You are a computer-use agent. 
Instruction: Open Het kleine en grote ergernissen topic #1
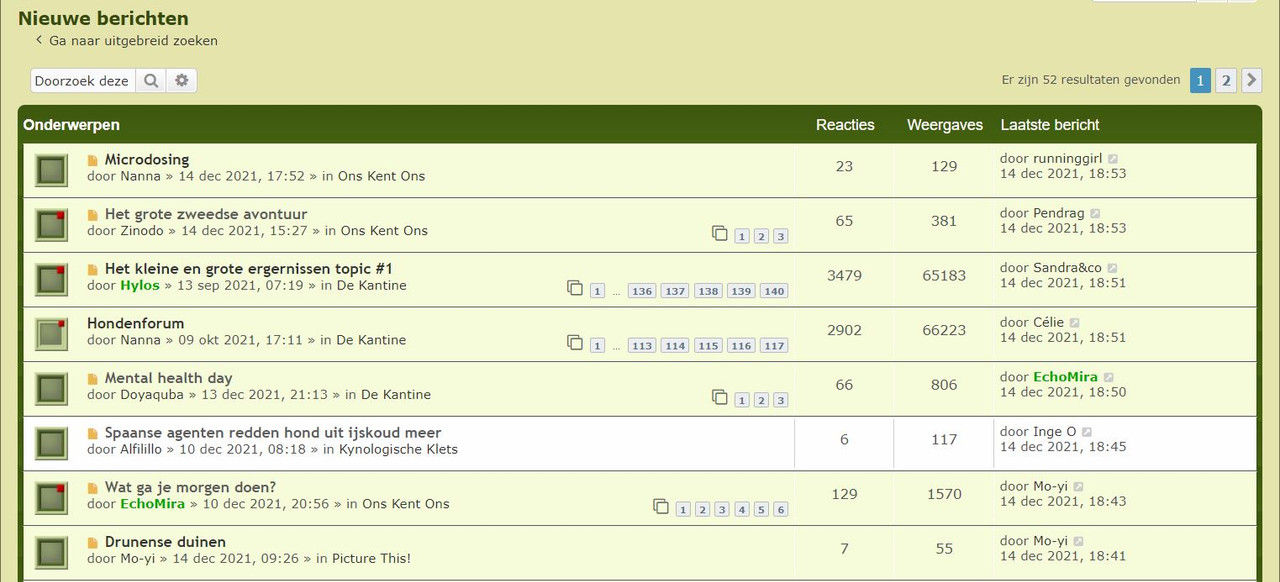[x=249, y=269]
